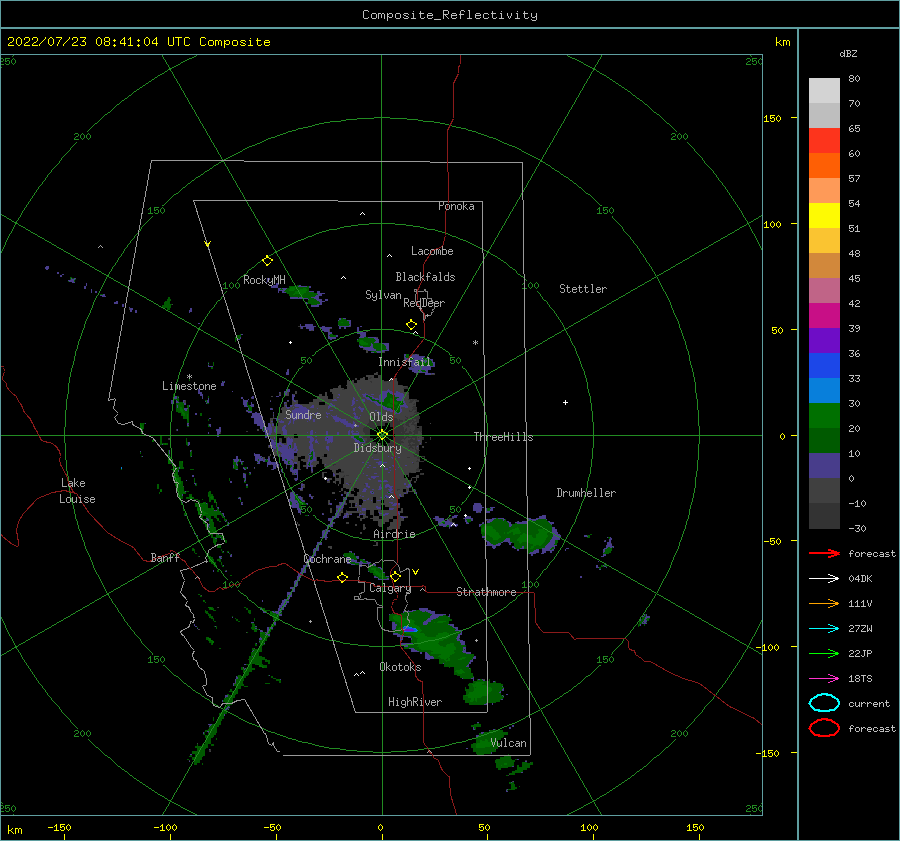This screenshot has height=841, width=900.
Task: Click the Ponoka label
Action: coord(456,206)
